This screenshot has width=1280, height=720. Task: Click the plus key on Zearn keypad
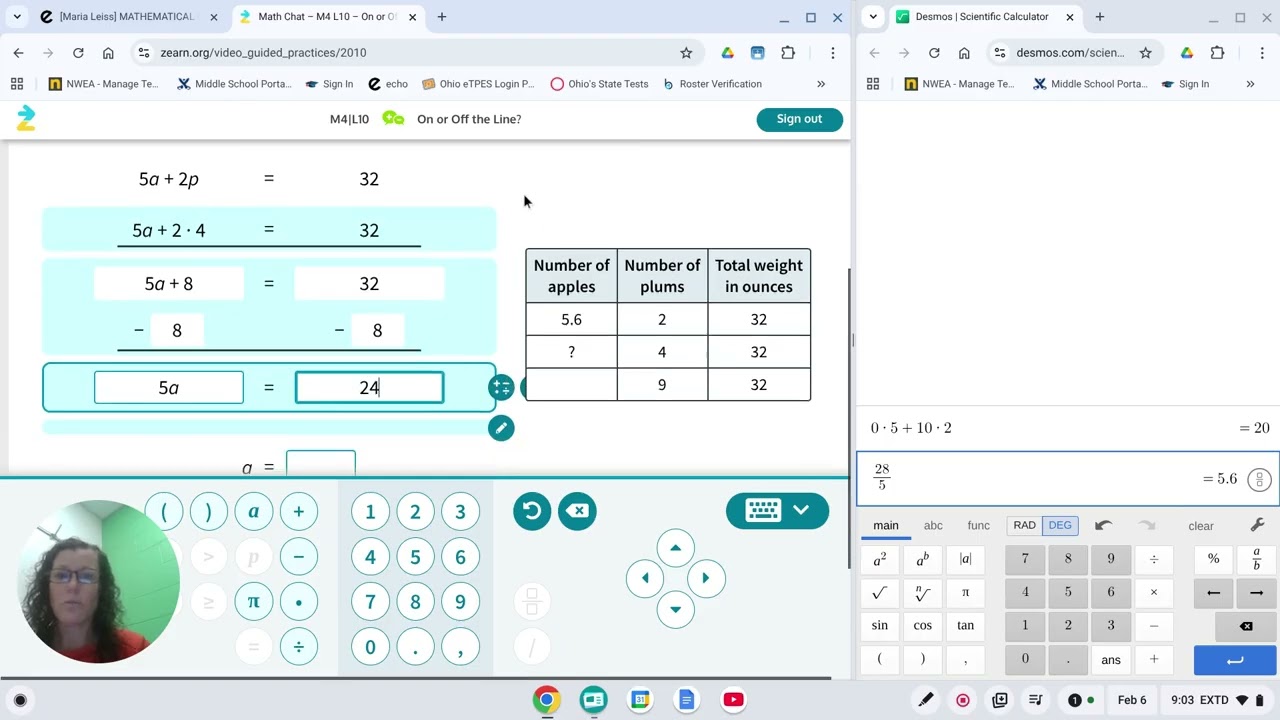pos(298,512)
